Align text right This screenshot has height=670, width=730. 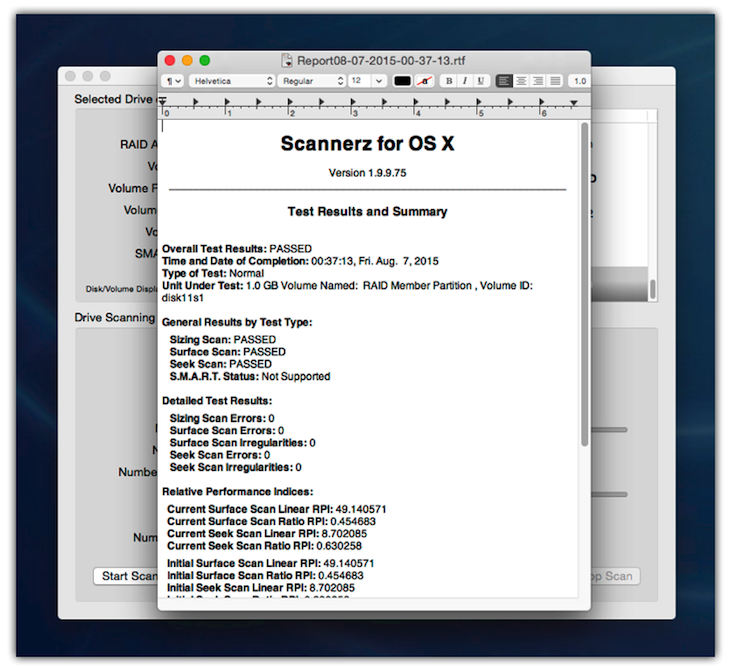pyautogui.click(x=538, y=81)
